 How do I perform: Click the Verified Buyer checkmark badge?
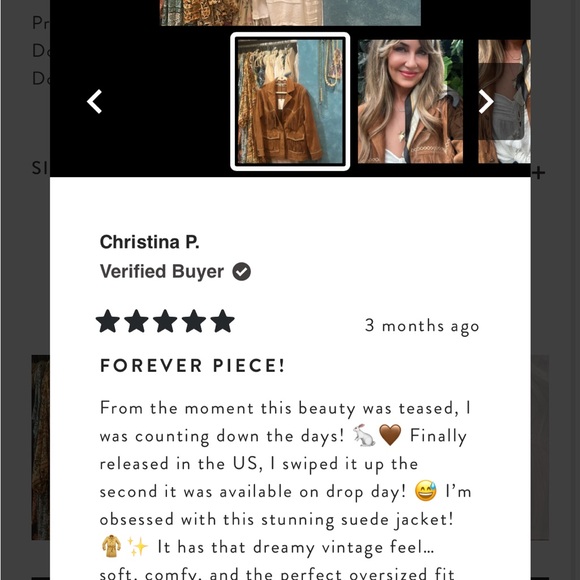click(x=242, y=272)
